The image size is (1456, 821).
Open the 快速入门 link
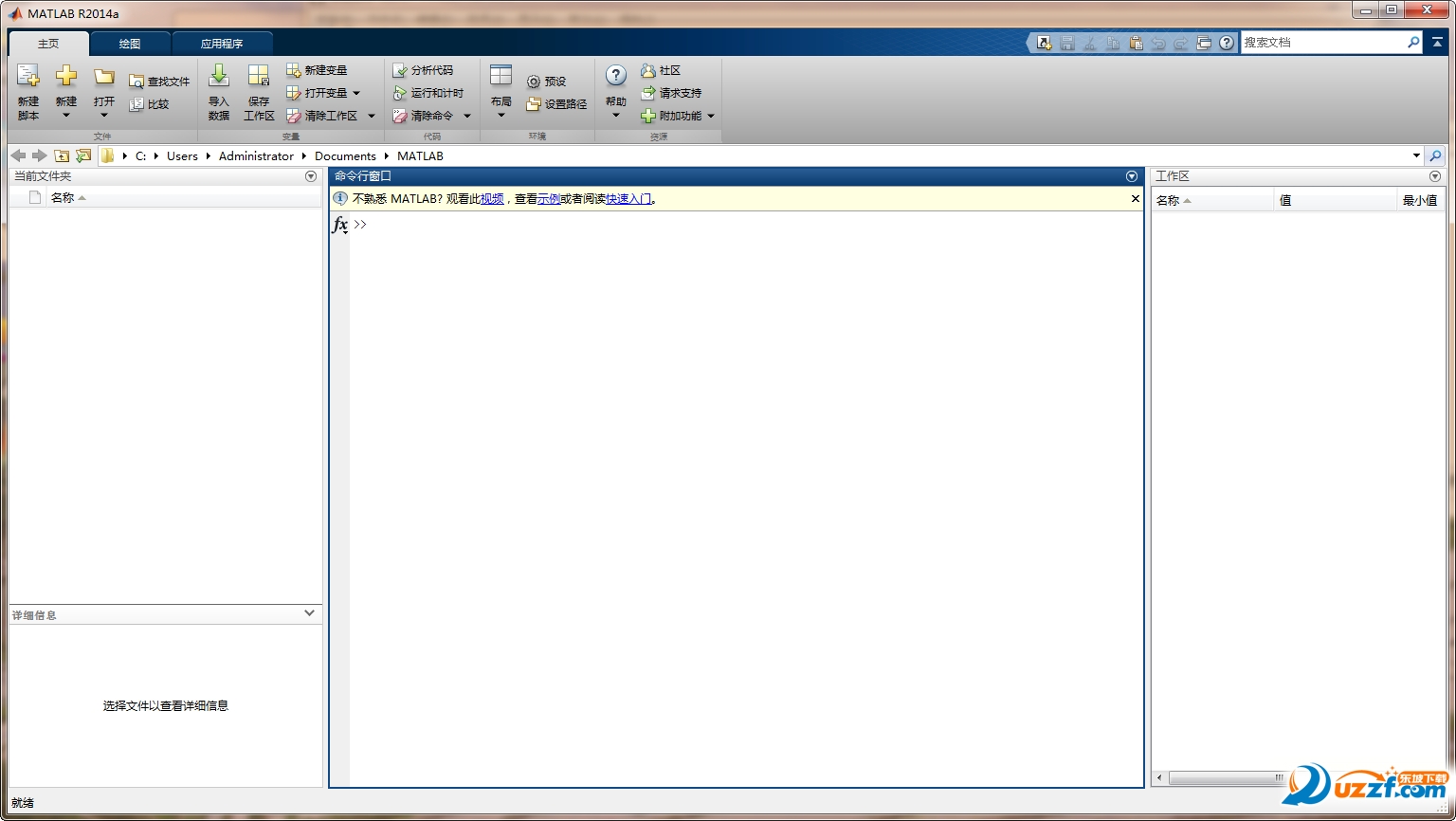click(628, 199)
